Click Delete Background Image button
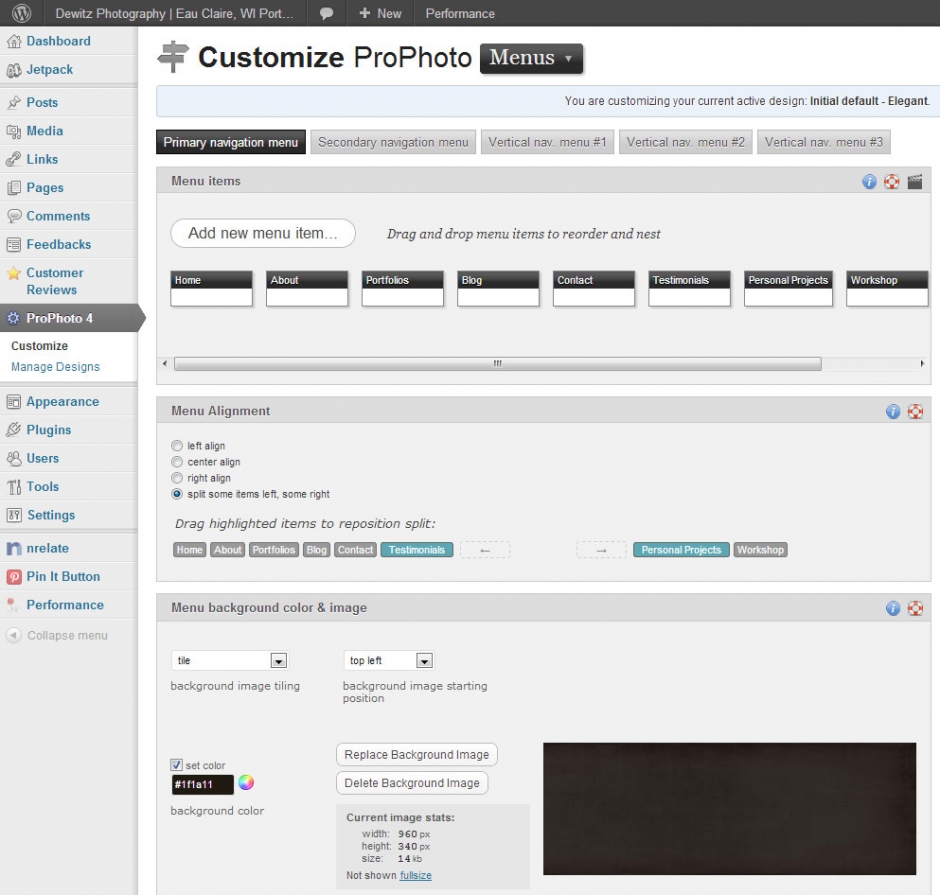940x895 pixels. coord(412,783)
